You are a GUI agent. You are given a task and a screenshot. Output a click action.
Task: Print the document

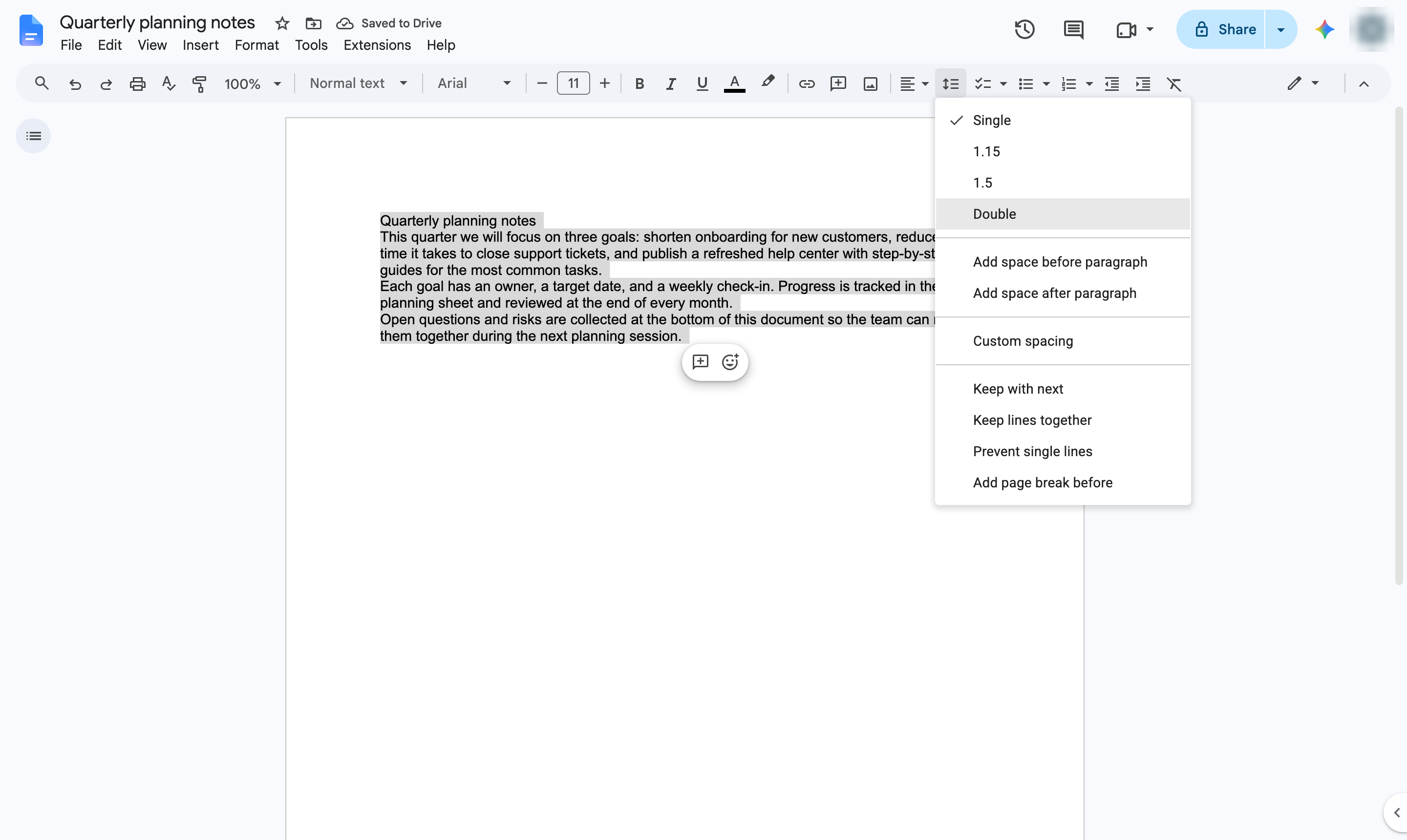pos(138,84)
